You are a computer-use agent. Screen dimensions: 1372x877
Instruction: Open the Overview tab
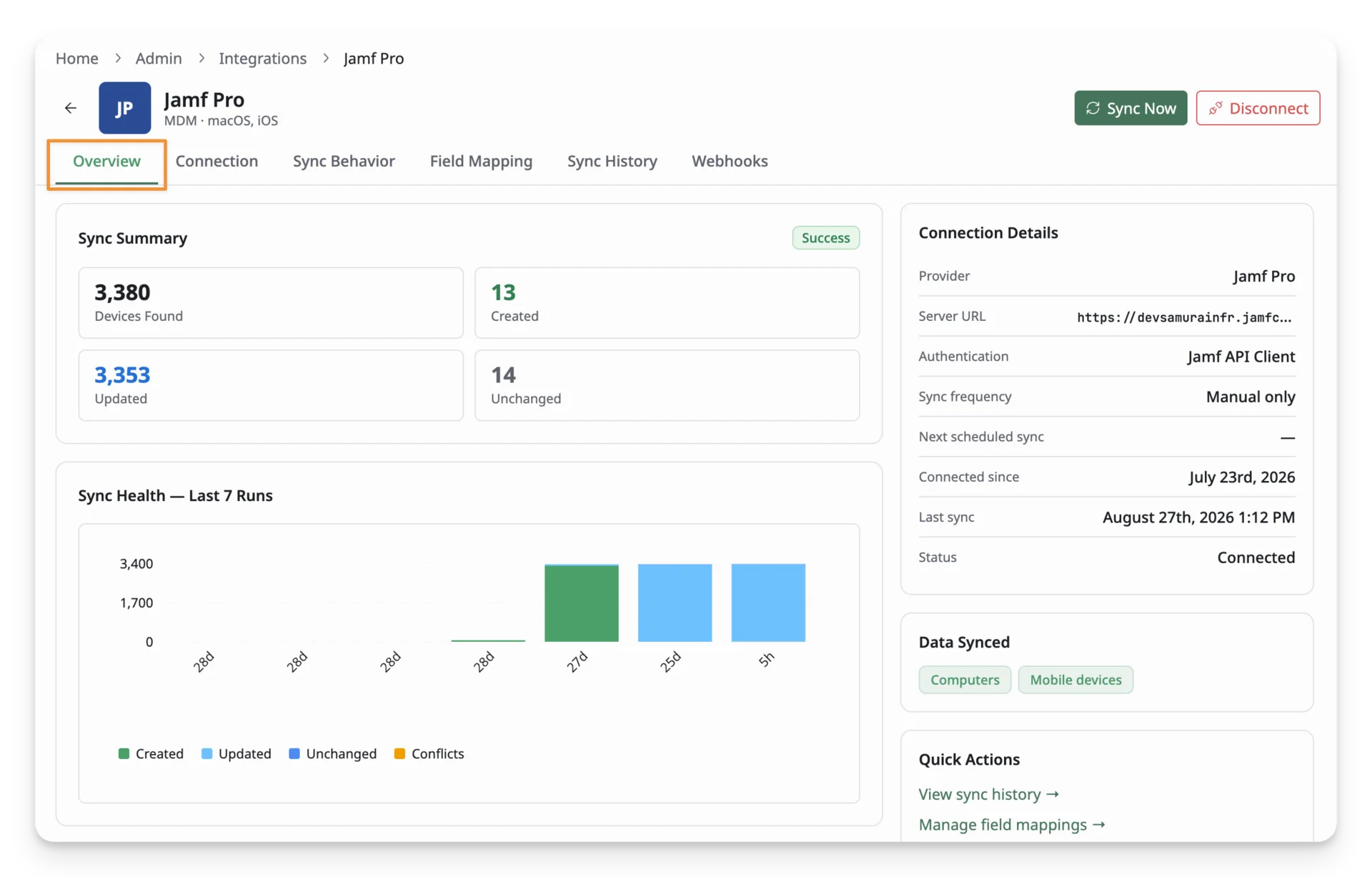pyautogui.click(x=106, y=161)
